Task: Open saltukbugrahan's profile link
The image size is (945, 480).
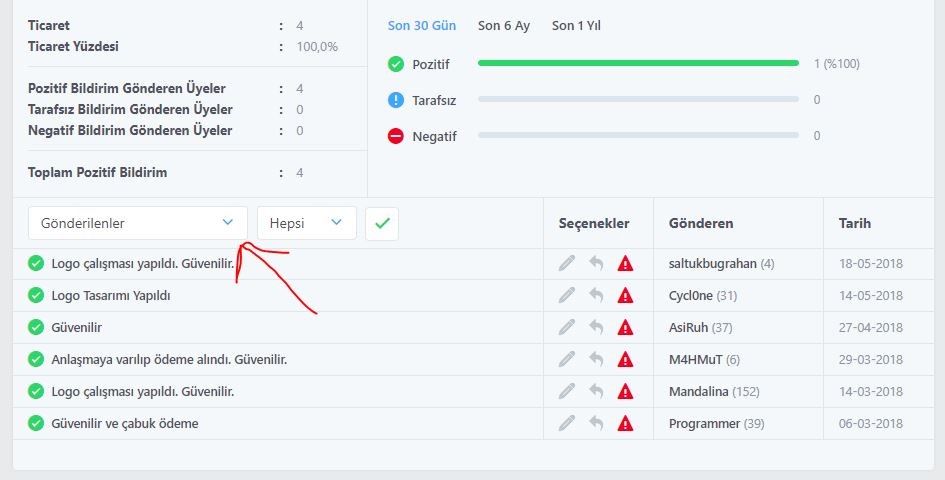Action: click(712, 264)
